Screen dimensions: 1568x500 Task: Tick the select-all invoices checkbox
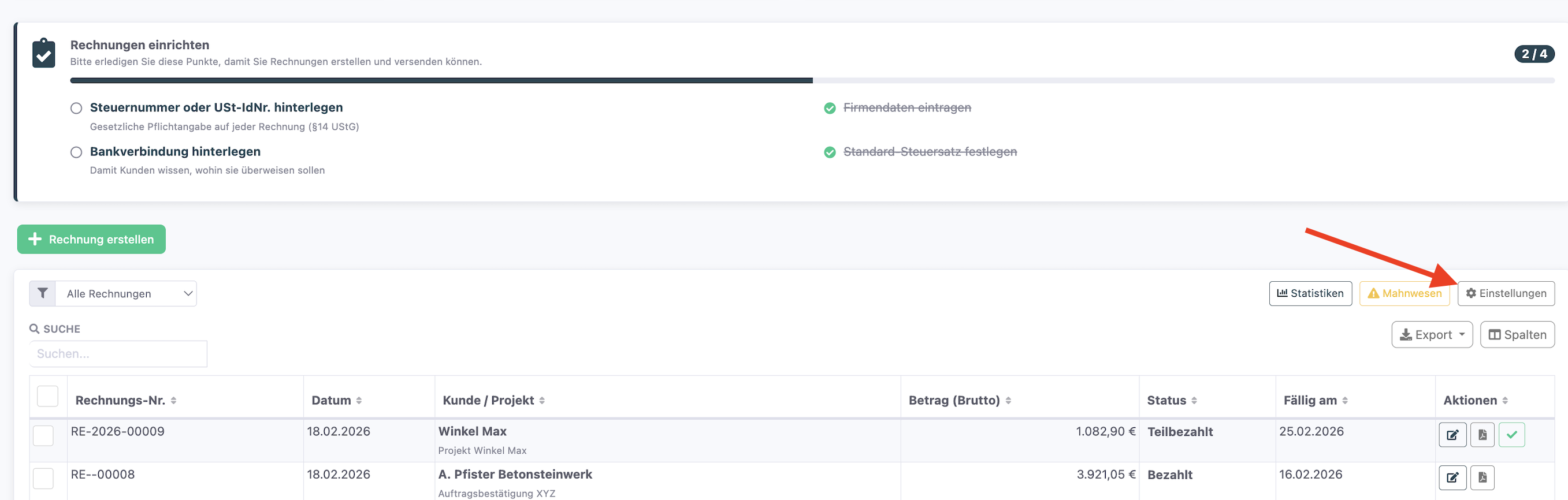(47, 397)
